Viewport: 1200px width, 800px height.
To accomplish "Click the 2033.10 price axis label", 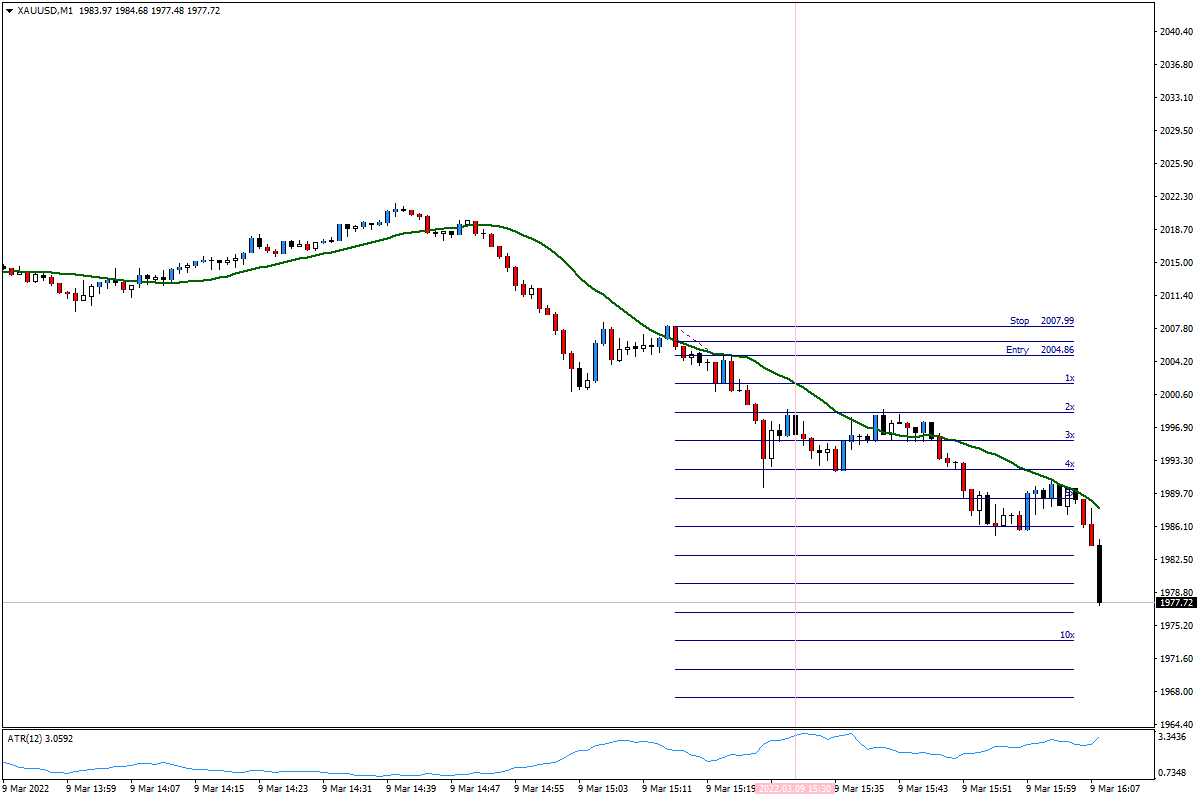I will [1177, 98].
